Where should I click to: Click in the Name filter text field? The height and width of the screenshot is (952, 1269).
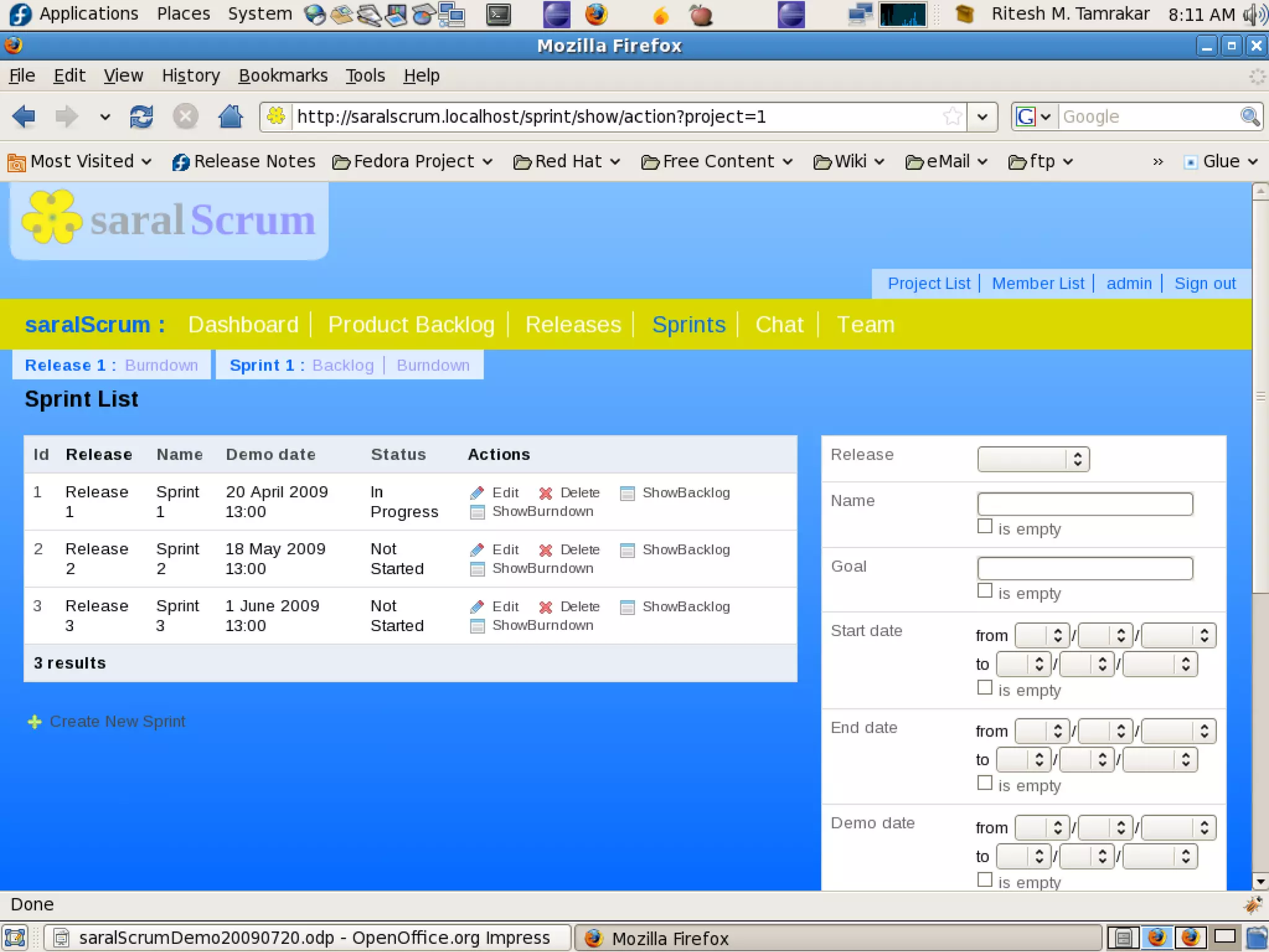pos(1084,504)
